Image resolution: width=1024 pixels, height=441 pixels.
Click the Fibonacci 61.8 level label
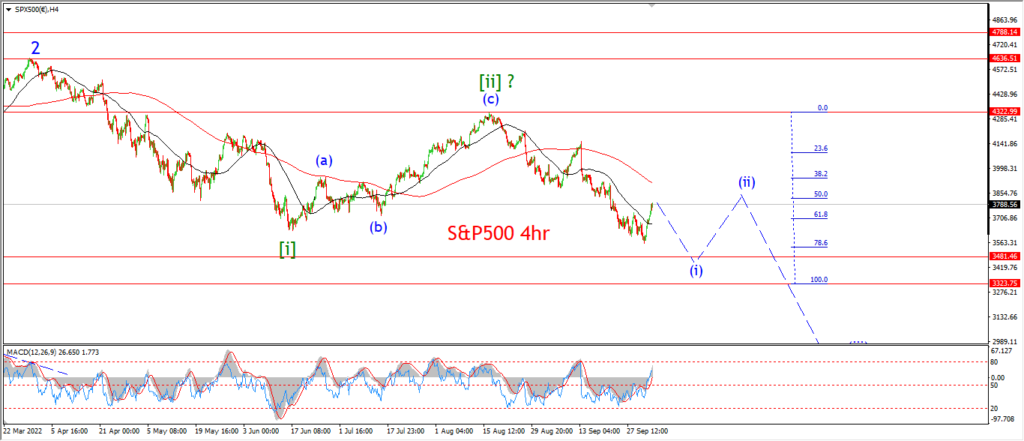coord(821,214)
